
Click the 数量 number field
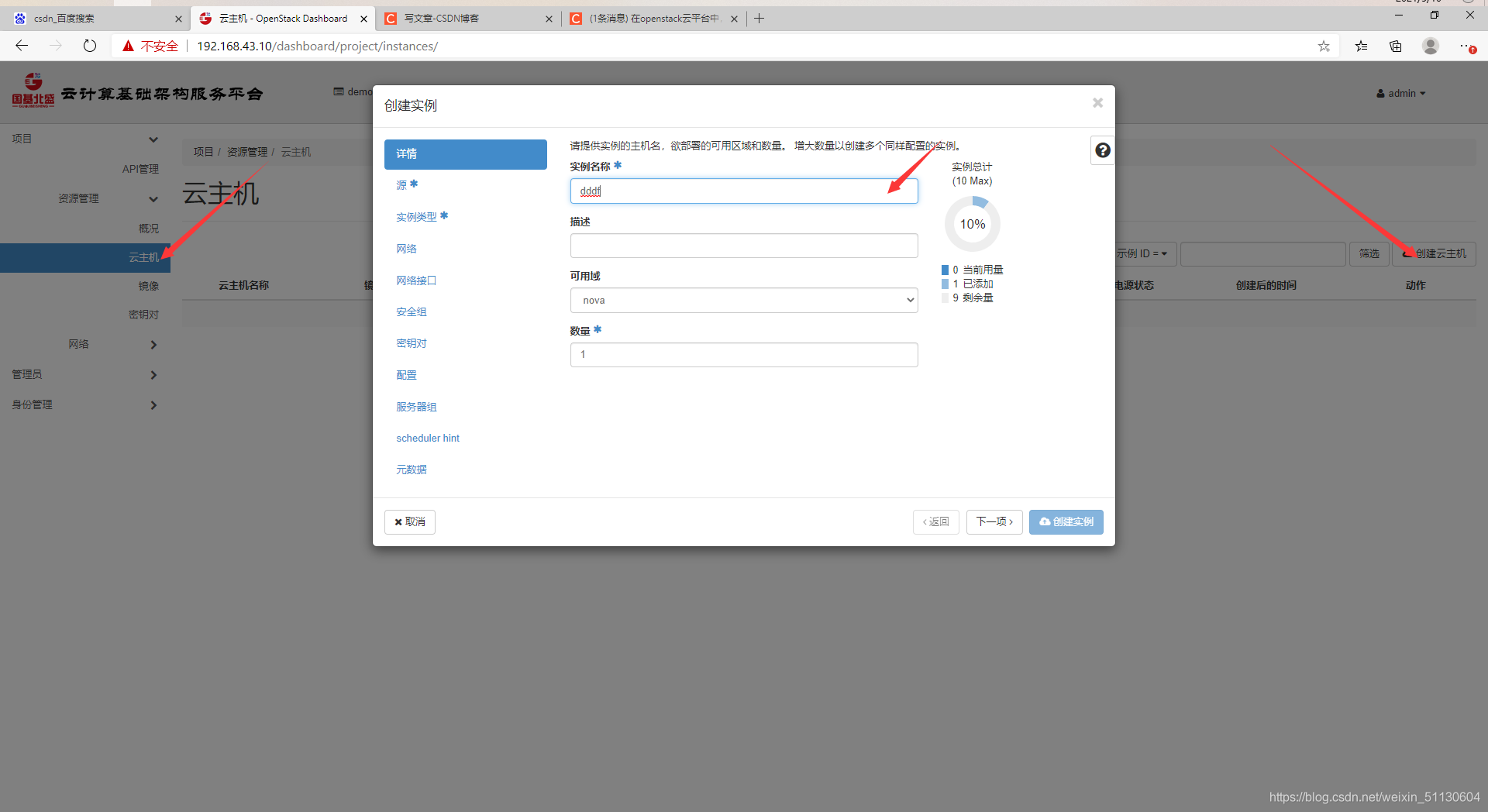(x=744, y=355)
